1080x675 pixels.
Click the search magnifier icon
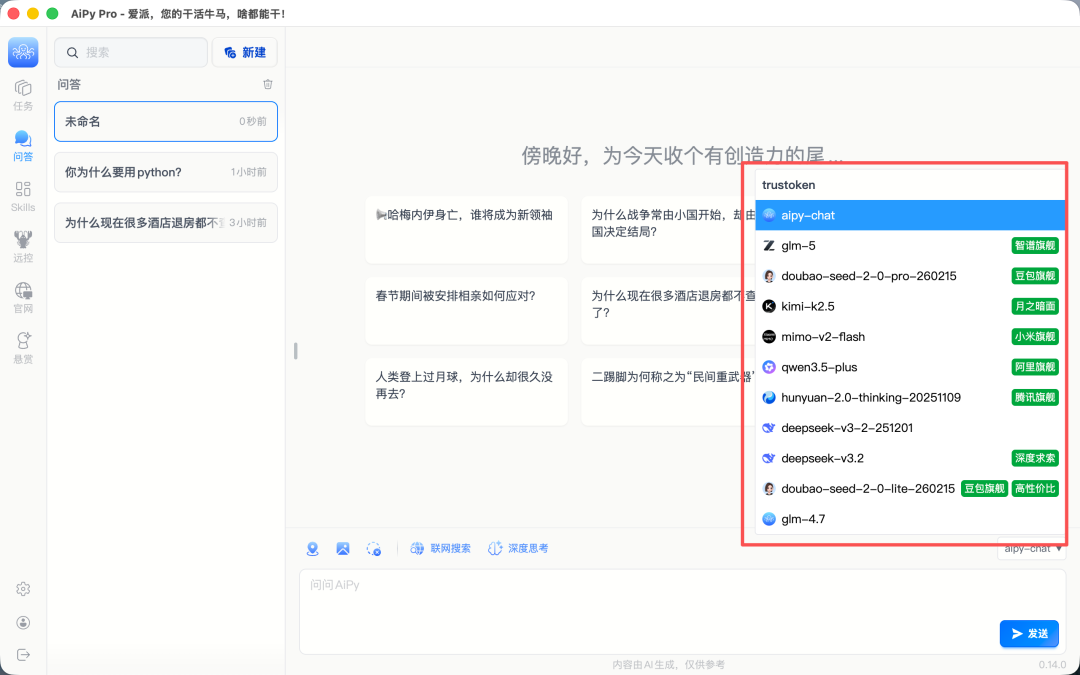72,52
